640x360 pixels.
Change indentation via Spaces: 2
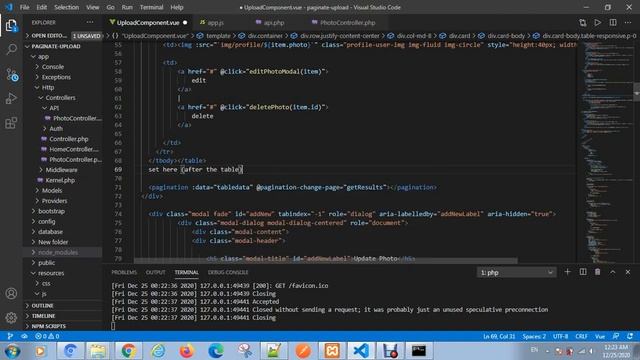click(x=534, y=336)
